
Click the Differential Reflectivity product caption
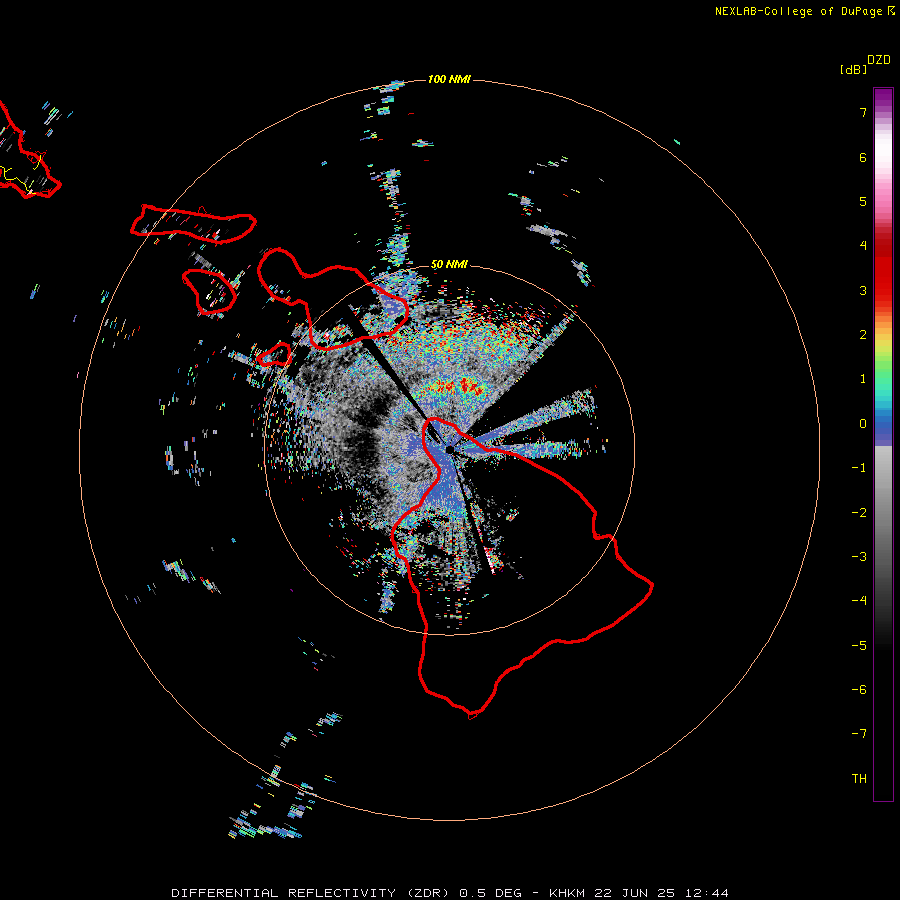pos(450,893)
